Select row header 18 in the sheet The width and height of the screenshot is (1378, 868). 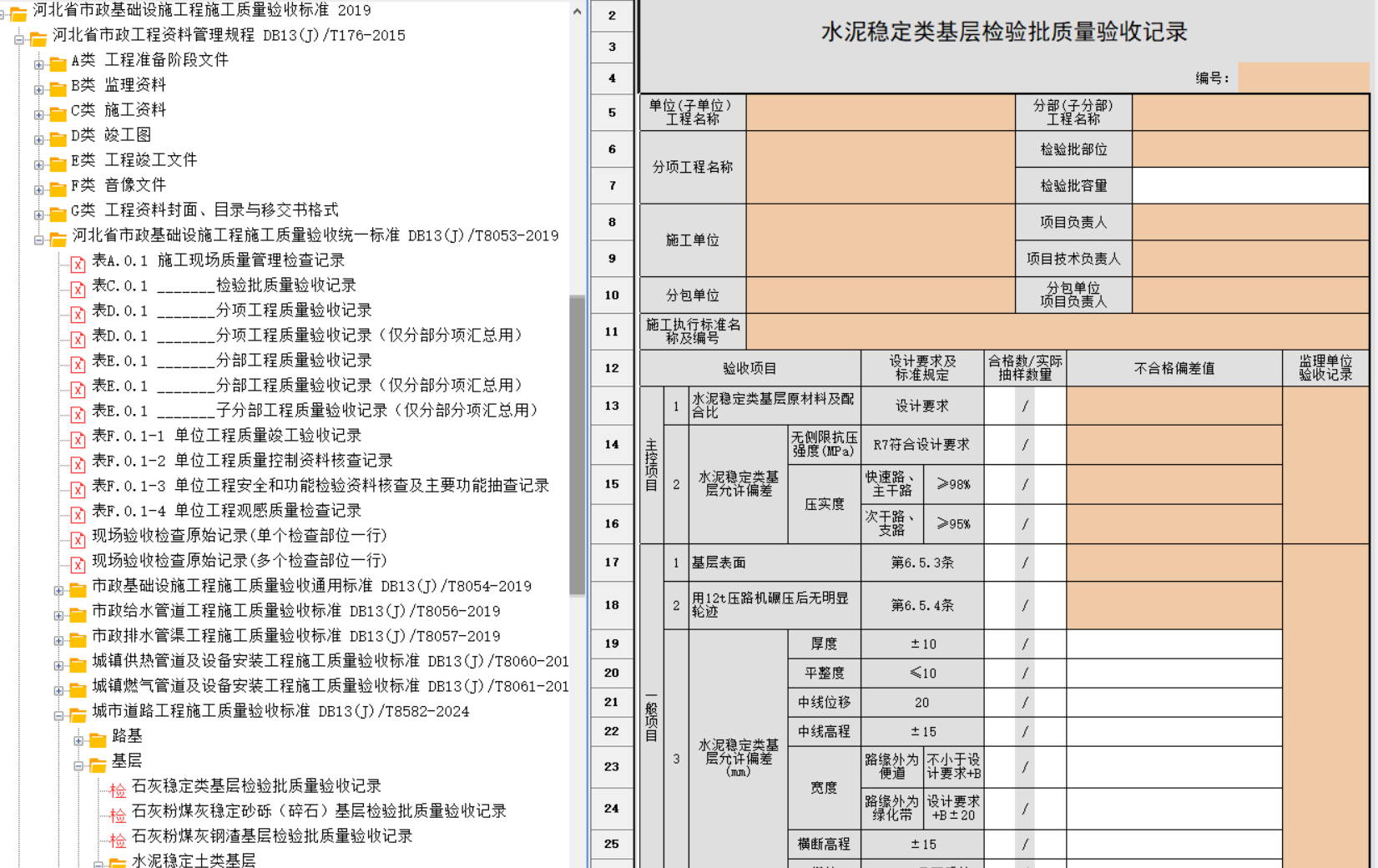612,605
